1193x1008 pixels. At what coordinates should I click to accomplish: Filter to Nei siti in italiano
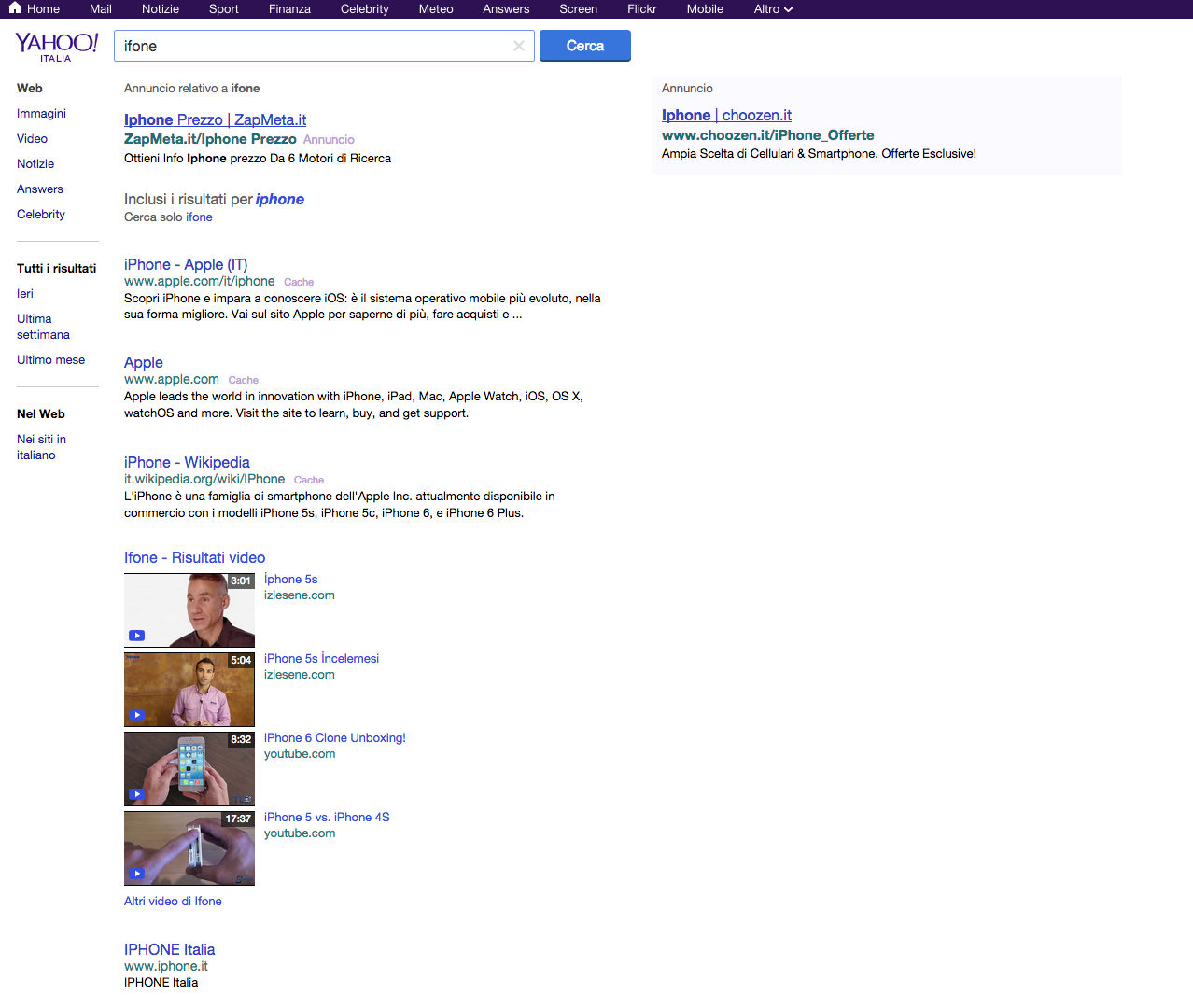coord(41,447)
